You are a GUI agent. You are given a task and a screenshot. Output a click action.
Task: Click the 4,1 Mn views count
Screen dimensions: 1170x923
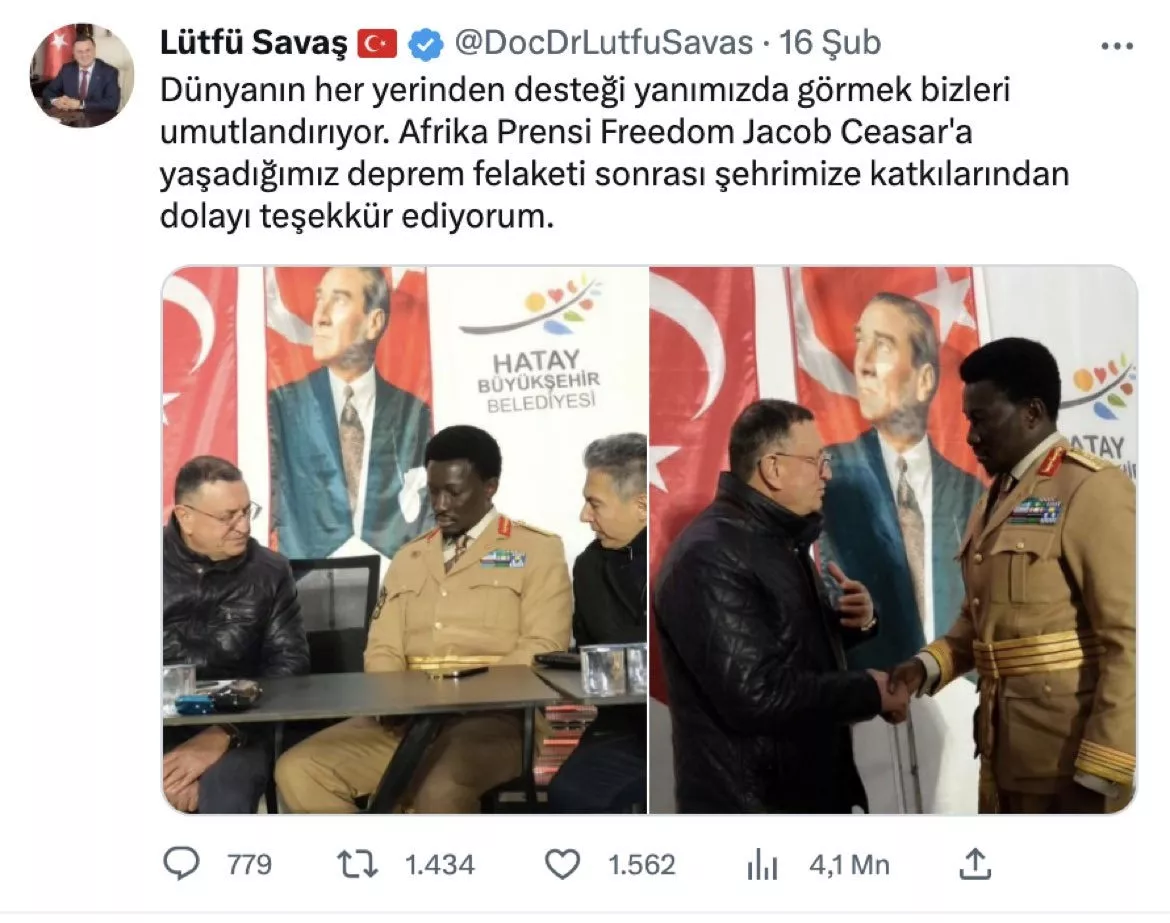849,865
